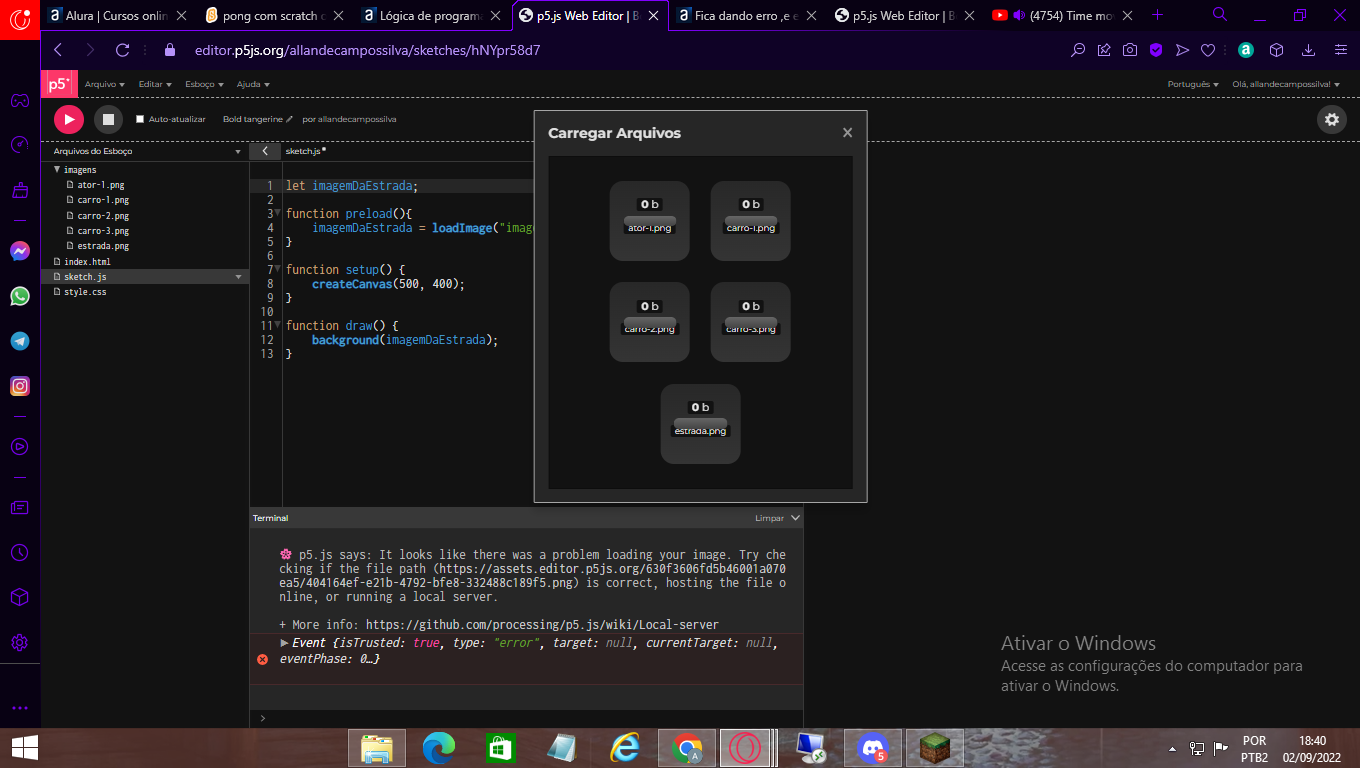
Task: Select the sketch.js editor tab
Action: pyautogui.click(x=304, y=151)
